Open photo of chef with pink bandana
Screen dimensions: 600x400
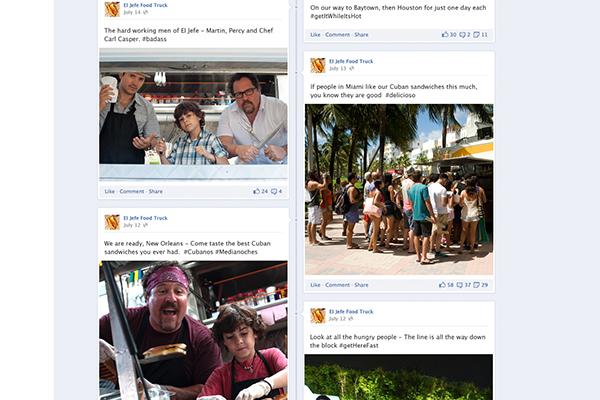[x=193, y=330]
